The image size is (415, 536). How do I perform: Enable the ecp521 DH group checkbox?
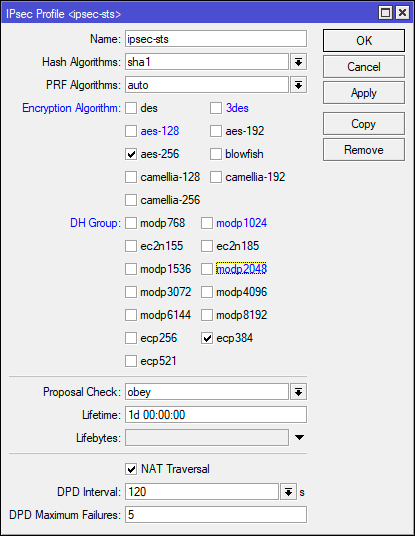[131, 361]
